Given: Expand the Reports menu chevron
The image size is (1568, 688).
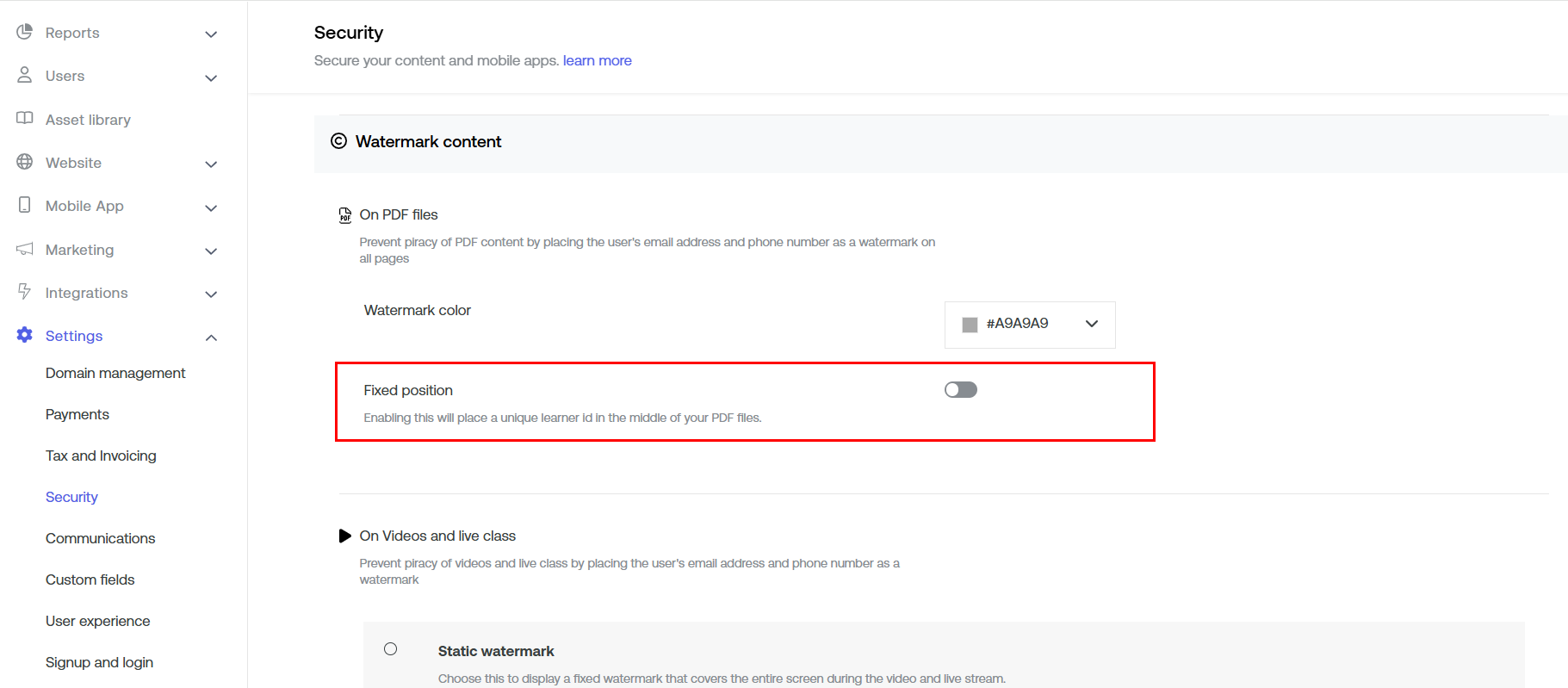Looking at the screenshot, I should (x=211, y=34).
